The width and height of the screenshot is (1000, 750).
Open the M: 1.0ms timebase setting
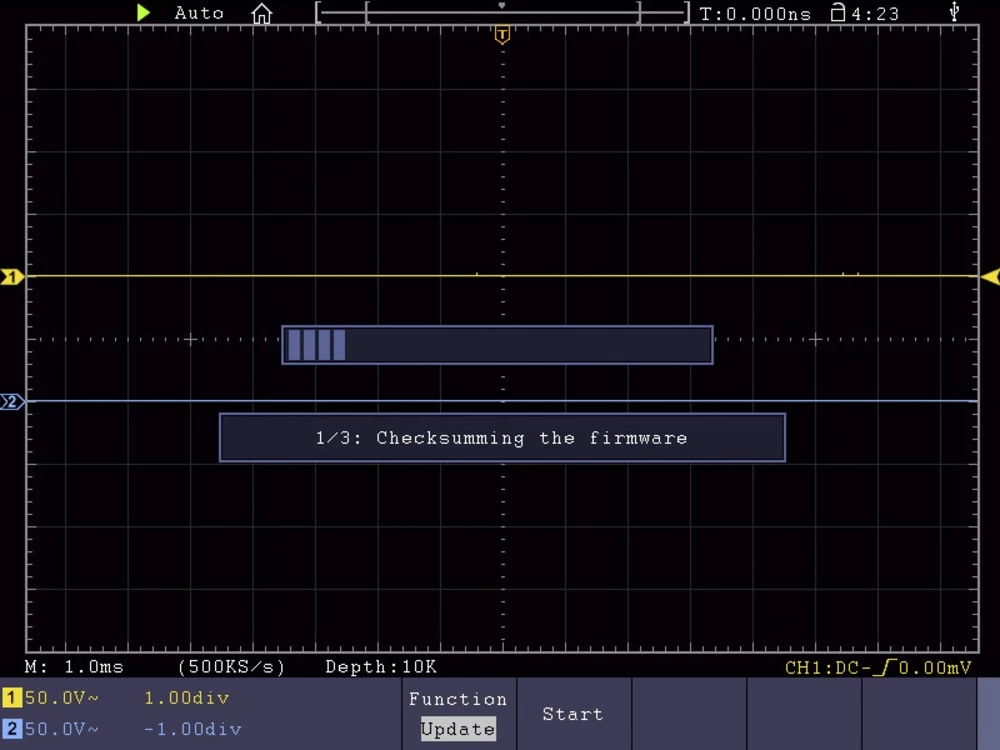point(74,667)
